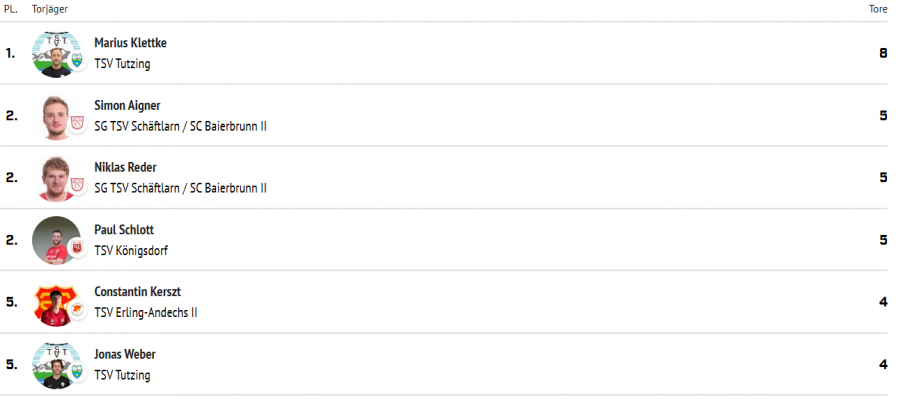Open TSV Erling-Andechs II team link
912x399 pixels.
click(145, 312)
